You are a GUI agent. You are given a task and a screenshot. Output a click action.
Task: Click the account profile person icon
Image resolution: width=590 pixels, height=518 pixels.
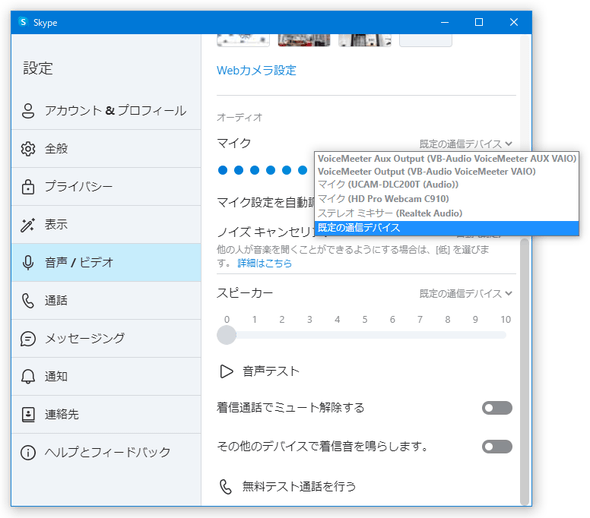28,111
